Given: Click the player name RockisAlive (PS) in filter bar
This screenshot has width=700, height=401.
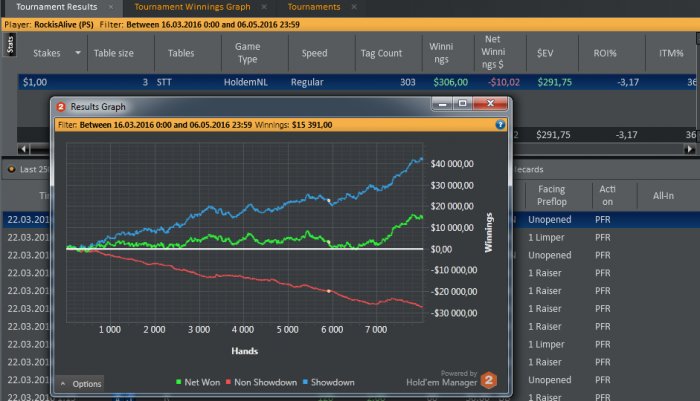Looking at the screenshot, I should [x=63, y=25].
